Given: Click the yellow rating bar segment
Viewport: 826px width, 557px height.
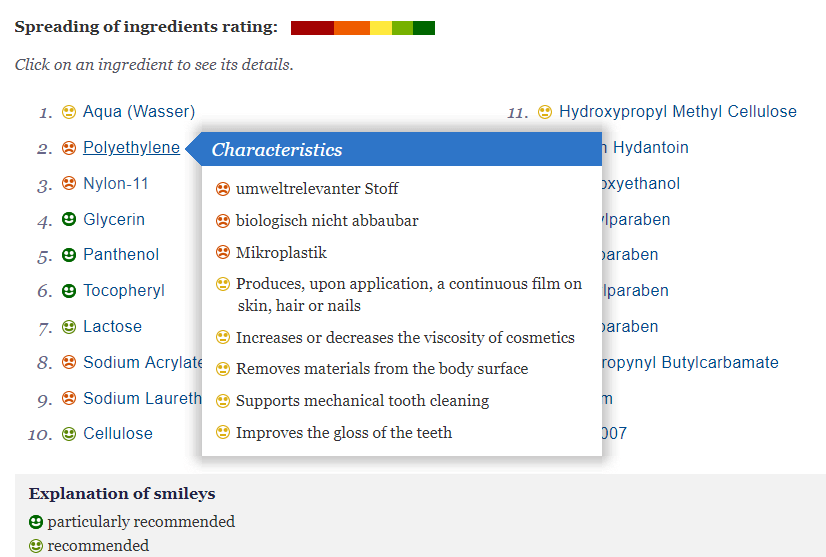Looking at the screenshot, I should tap(381, 28).
